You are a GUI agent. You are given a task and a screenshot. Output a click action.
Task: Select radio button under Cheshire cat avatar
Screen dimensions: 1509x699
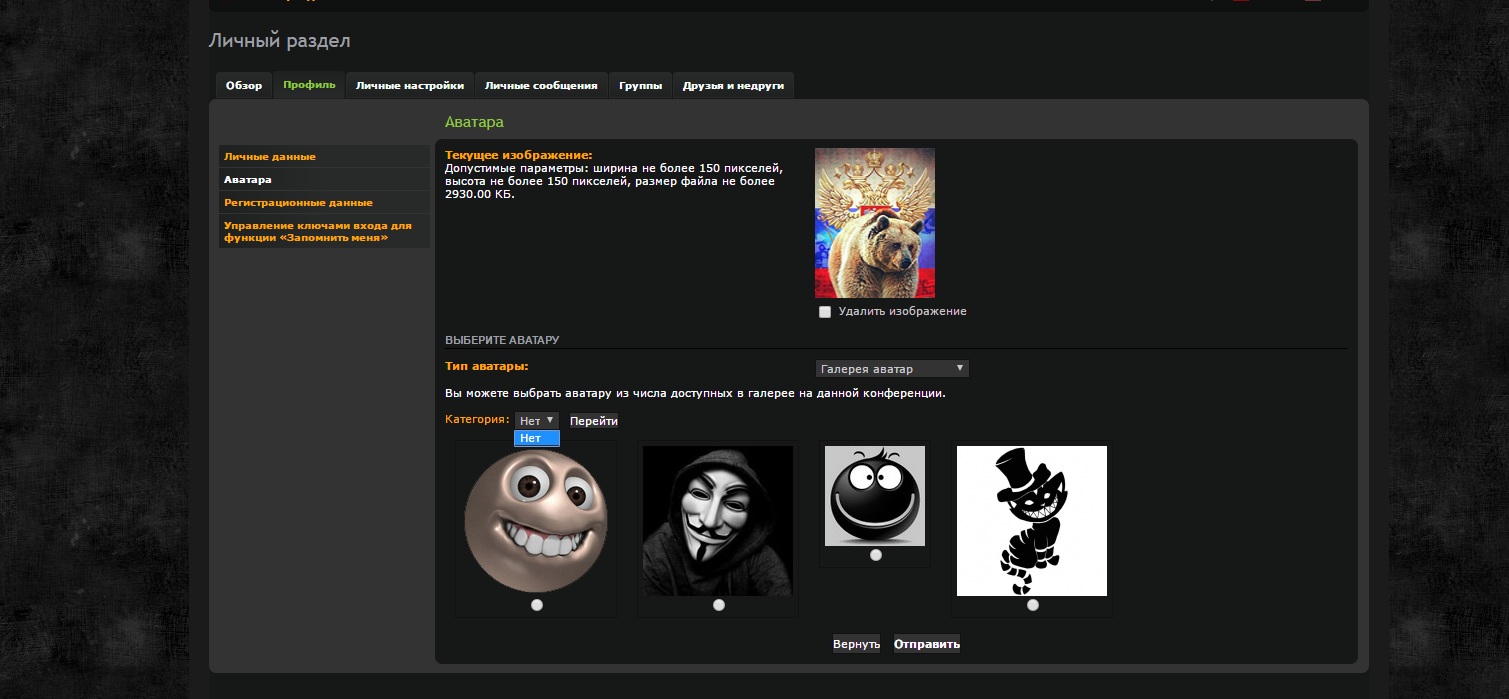coord(1032,605)
